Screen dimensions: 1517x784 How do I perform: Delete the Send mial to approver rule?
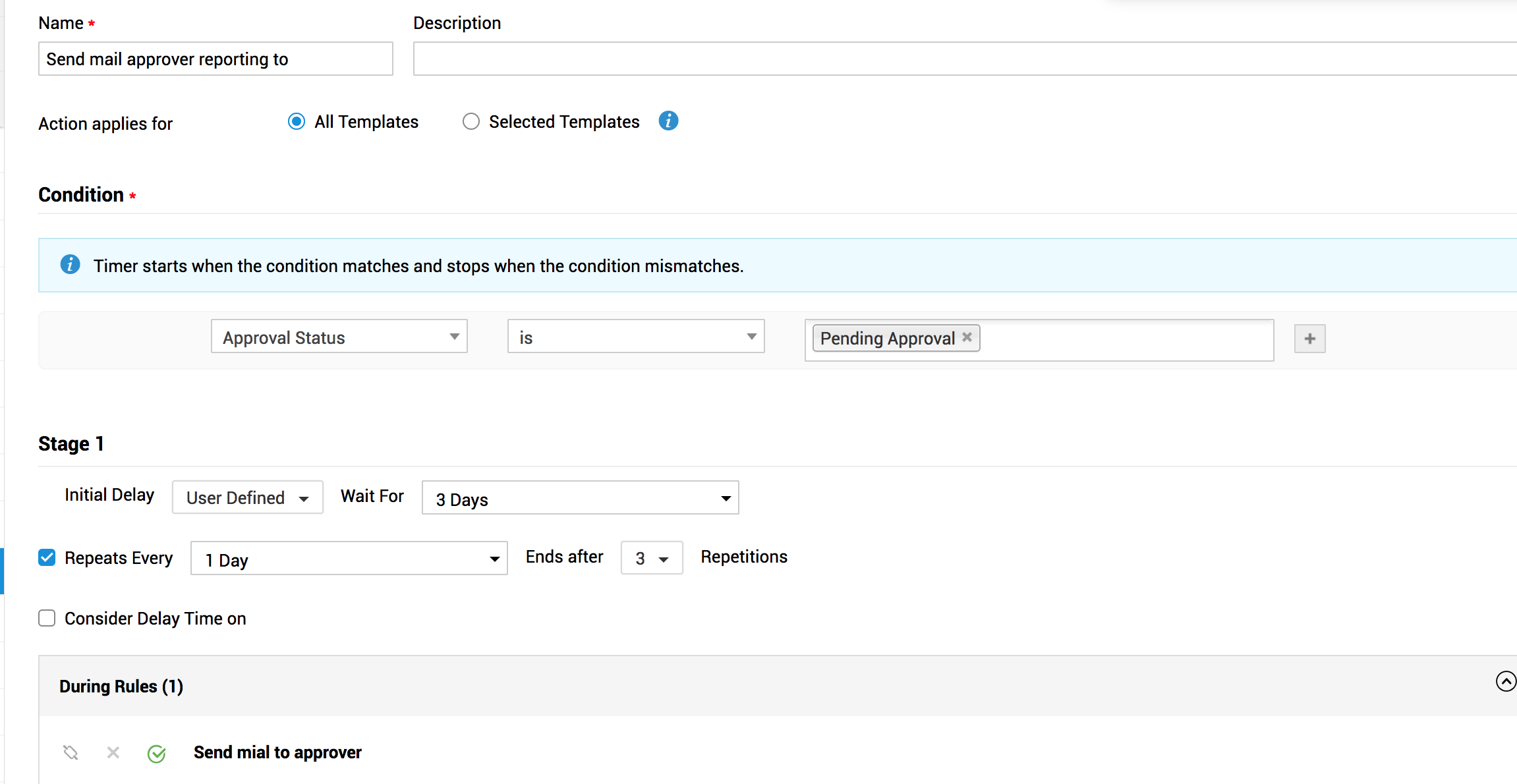click(x=113, y=752)
